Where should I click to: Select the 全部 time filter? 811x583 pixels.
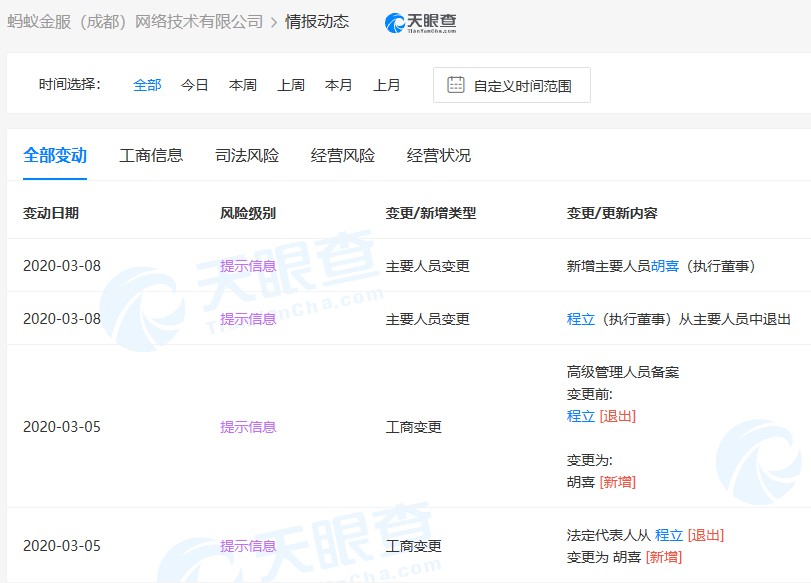pyautogui.click(x=147, y=85)
